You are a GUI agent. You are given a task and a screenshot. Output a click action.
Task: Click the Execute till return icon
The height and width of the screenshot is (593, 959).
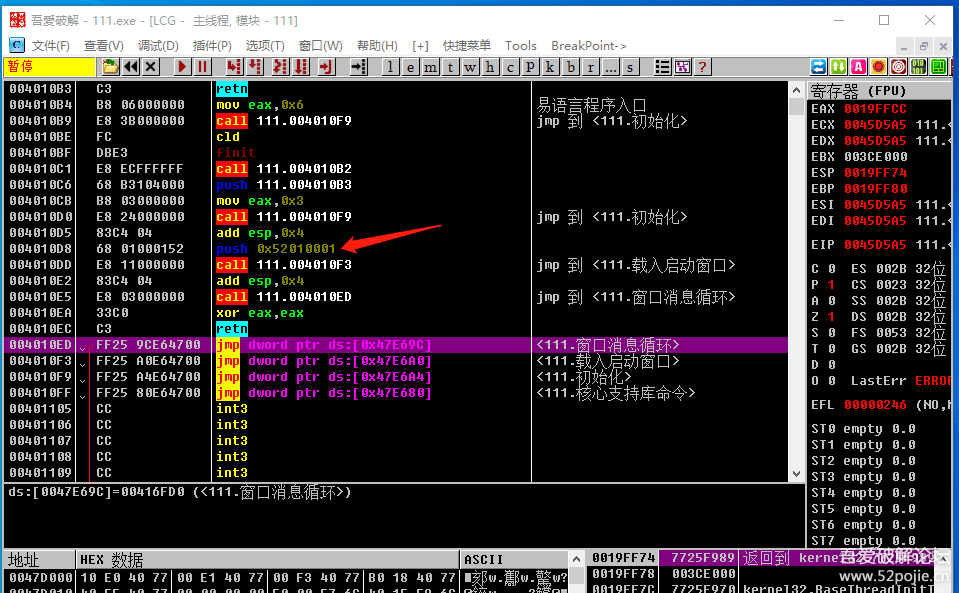325,67
